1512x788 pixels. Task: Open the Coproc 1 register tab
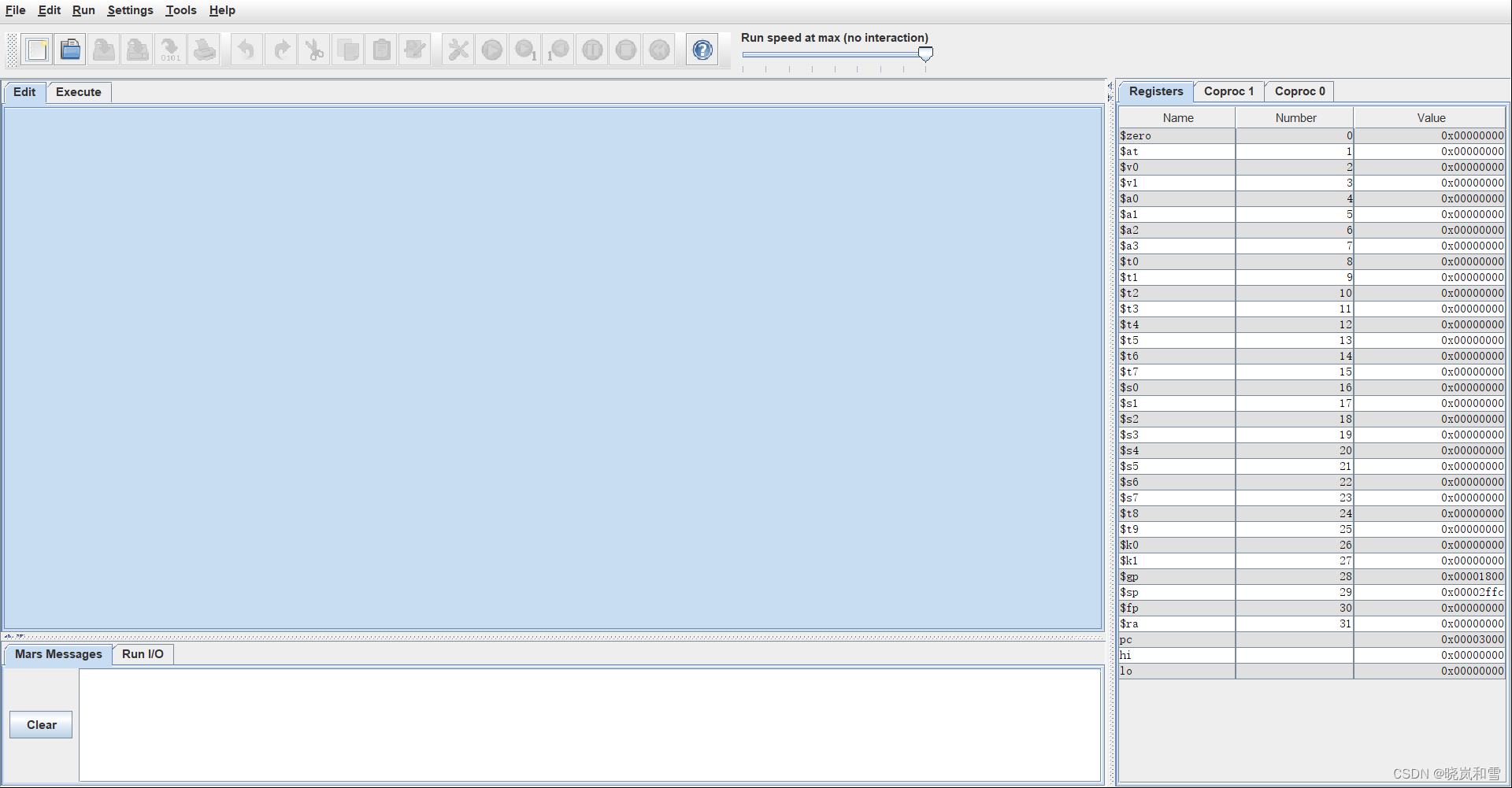coord(1228,91)
